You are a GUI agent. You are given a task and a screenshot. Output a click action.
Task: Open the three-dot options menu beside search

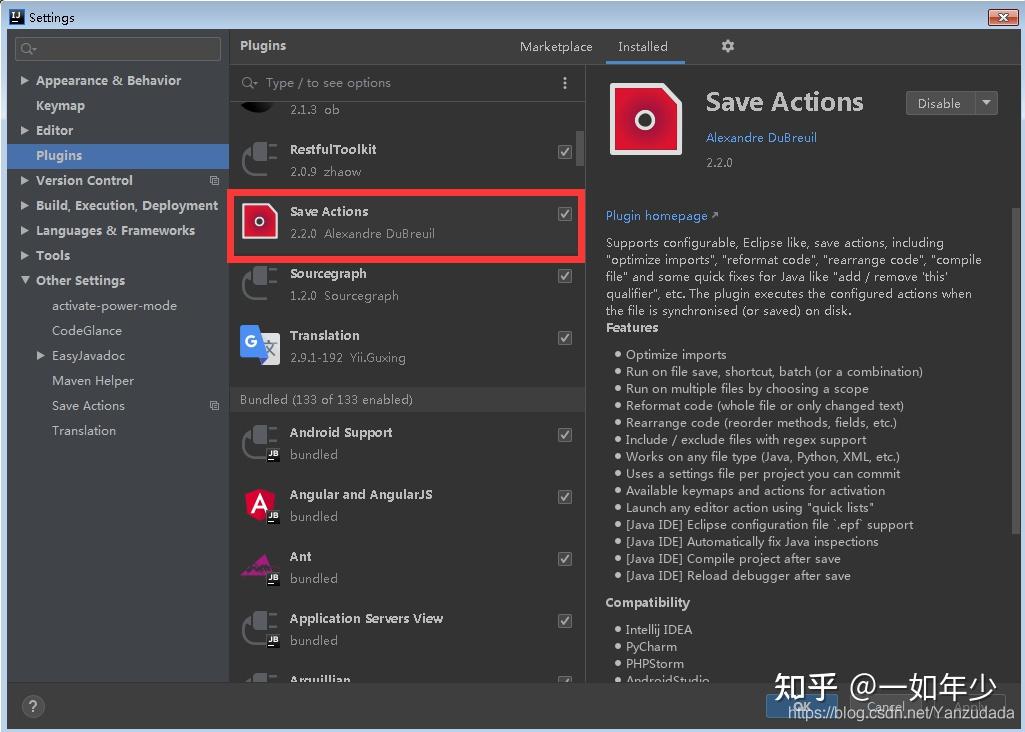[565, 83]
